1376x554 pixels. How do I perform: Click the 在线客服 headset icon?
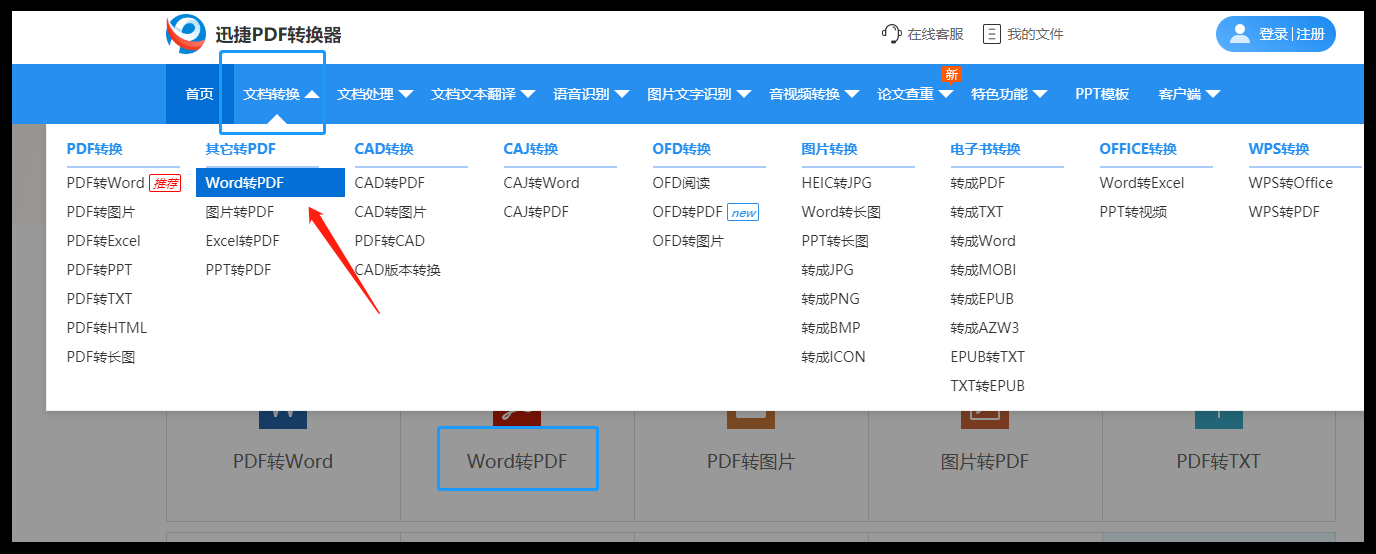tap(891, 34)
